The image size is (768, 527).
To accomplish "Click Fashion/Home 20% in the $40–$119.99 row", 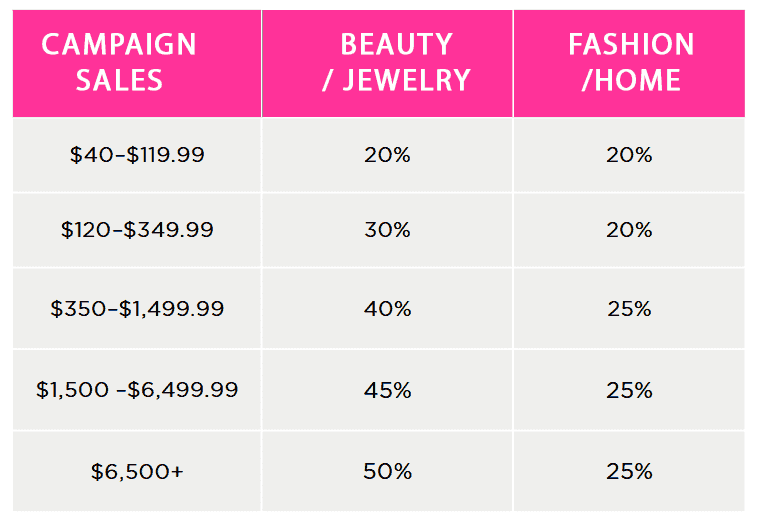I will click(629, 155).
